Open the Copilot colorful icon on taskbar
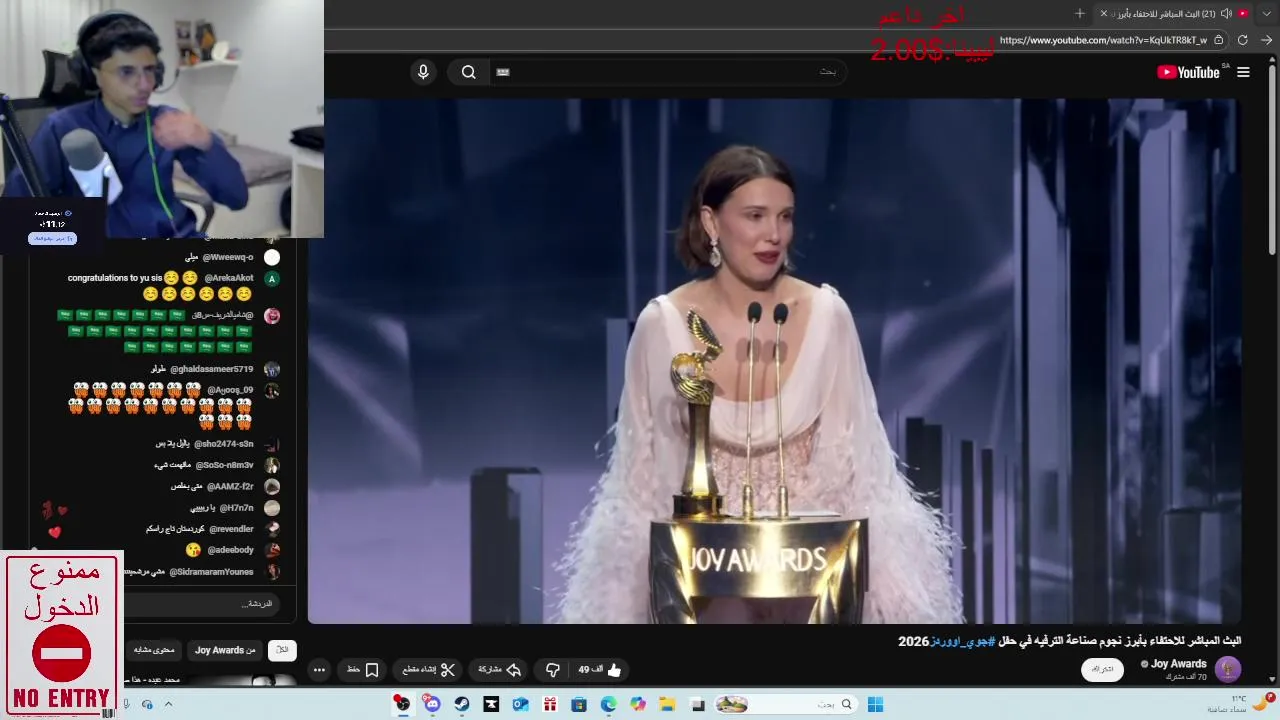The height and width of the screenshot is (720, 1280). coord(638,704)
